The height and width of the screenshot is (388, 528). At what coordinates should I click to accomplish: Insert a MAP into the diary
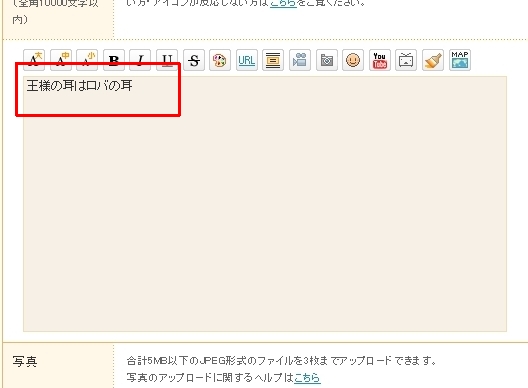[460, 60]
